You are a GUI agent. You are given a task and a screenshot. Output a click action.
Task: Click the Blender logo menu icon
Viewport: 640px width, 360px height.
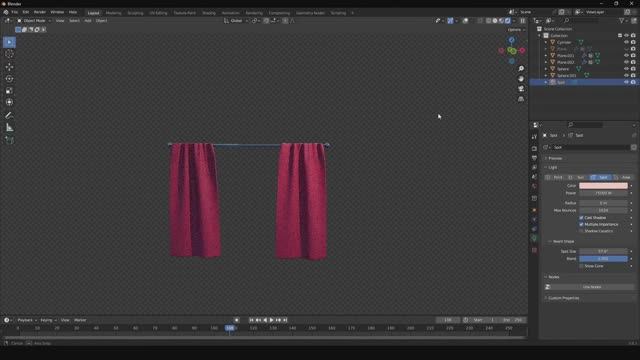pos(6,12)
